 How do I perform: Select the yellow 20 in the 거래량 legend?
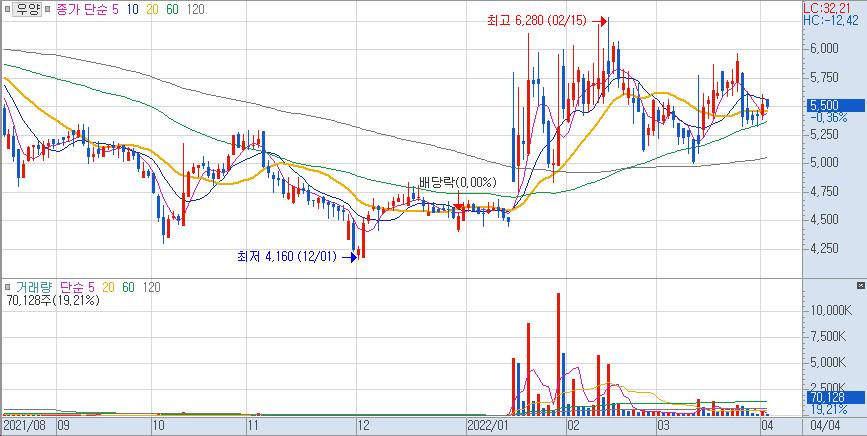[x=108, y=287]
